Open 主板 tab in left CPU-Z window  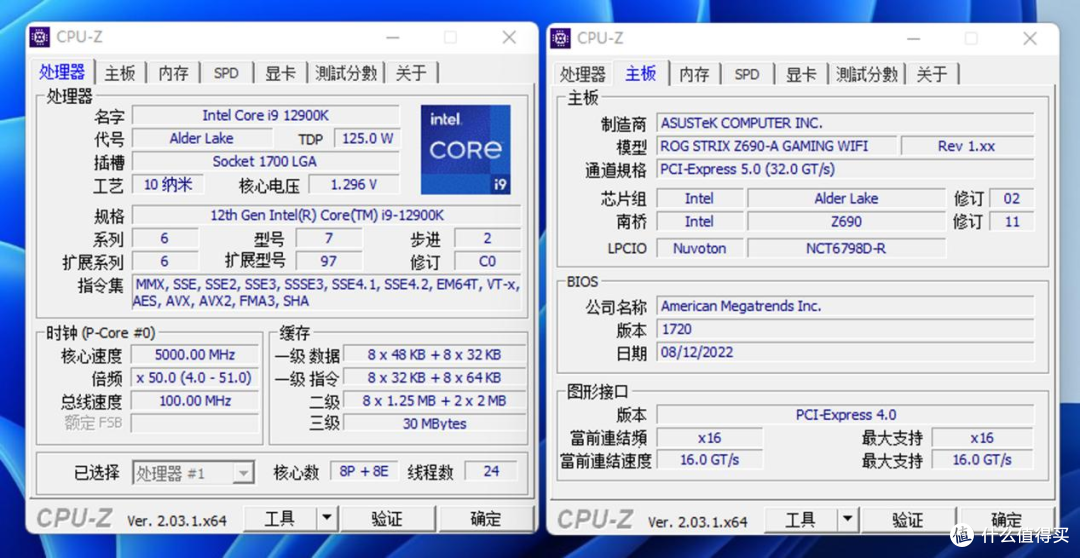pos(120,73)
